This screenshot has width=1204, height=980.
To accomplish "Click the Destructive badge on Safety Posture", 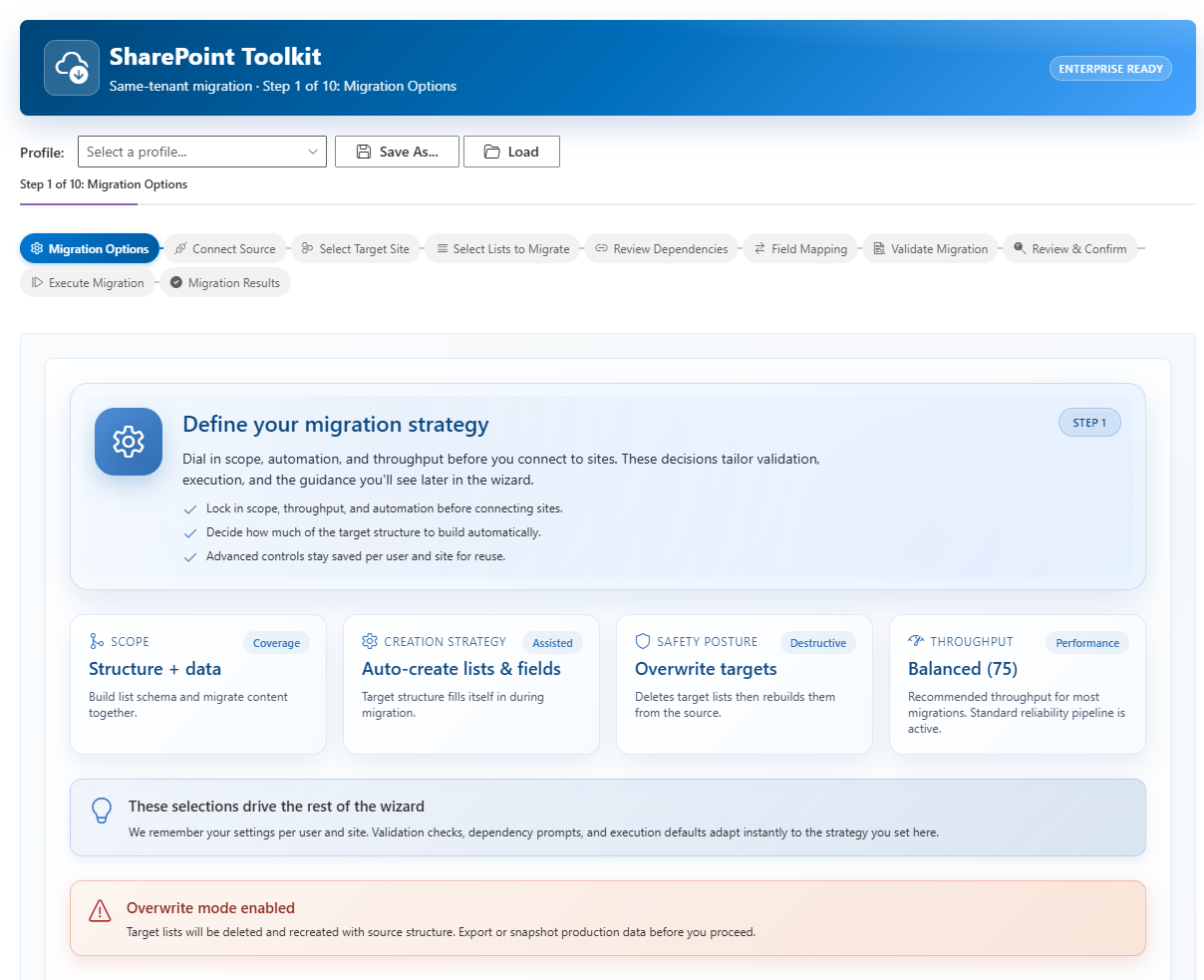I will tap(817, 643).
